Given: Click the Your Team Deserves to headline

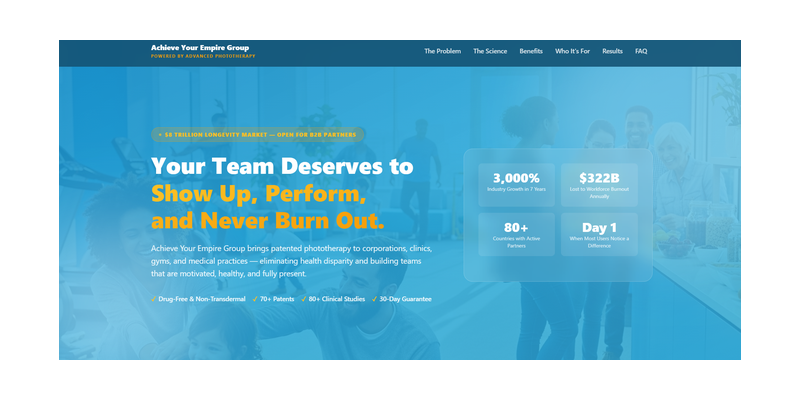Looking at the screenshot, I should click(282, 166).
